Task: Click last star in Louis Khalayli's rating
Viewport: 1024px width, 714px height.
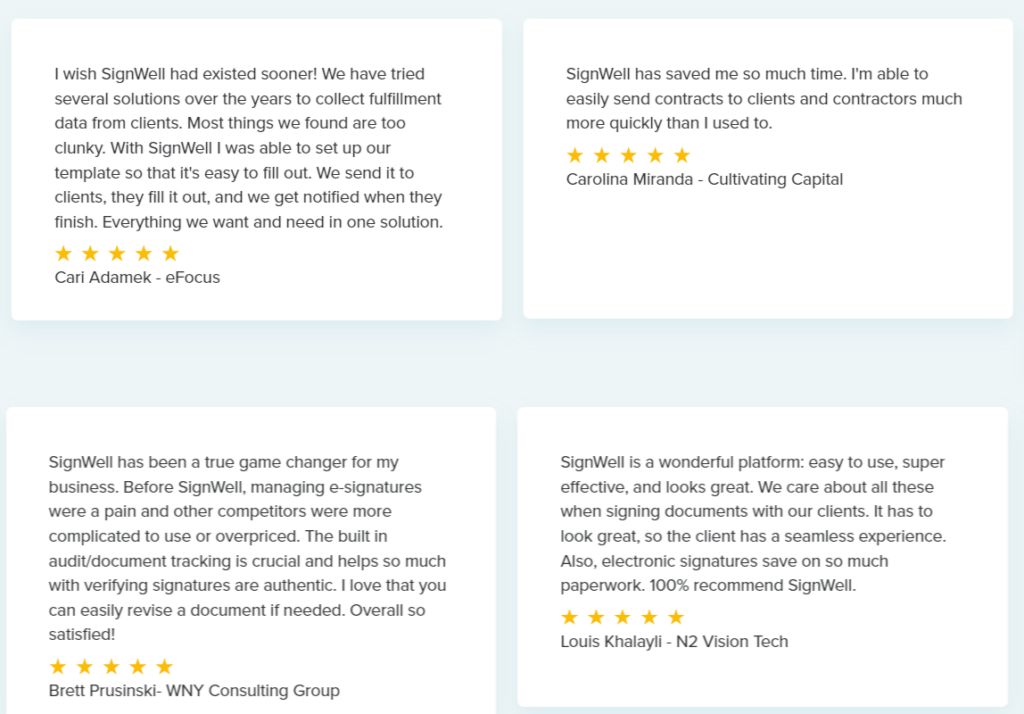Action: coord(677,617)
